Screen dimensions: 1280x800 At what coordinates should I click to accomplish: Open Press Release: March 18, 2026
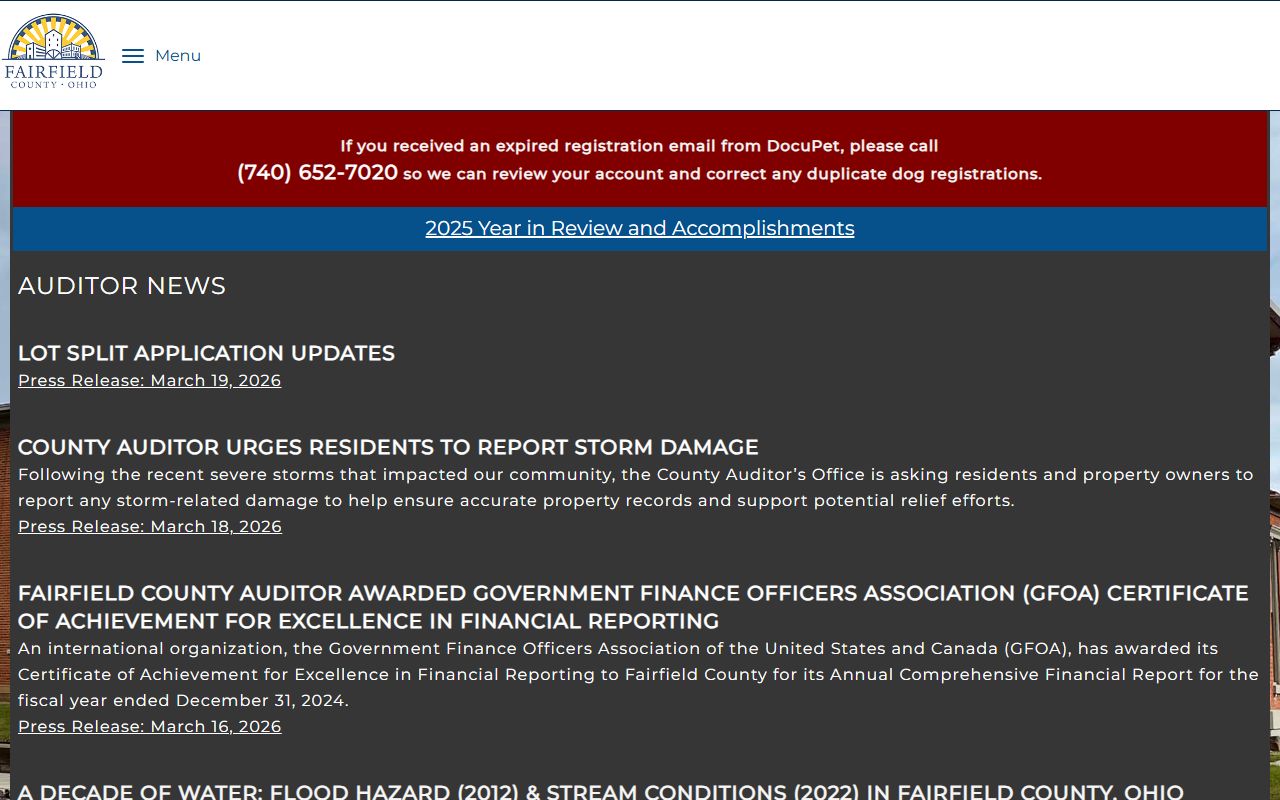(x=150, y=526)
